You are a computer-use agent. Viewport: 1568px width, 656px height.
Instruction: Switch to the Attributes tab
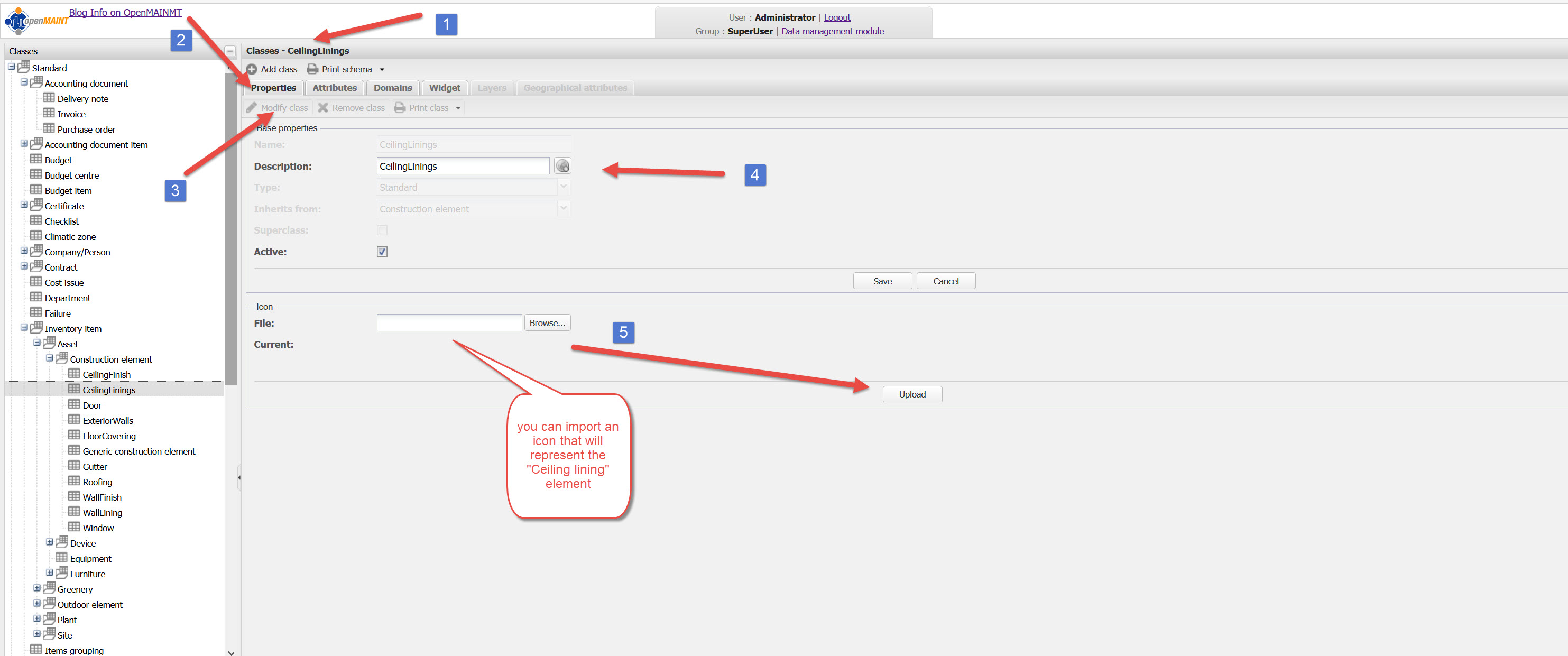[x=334, y=88]
